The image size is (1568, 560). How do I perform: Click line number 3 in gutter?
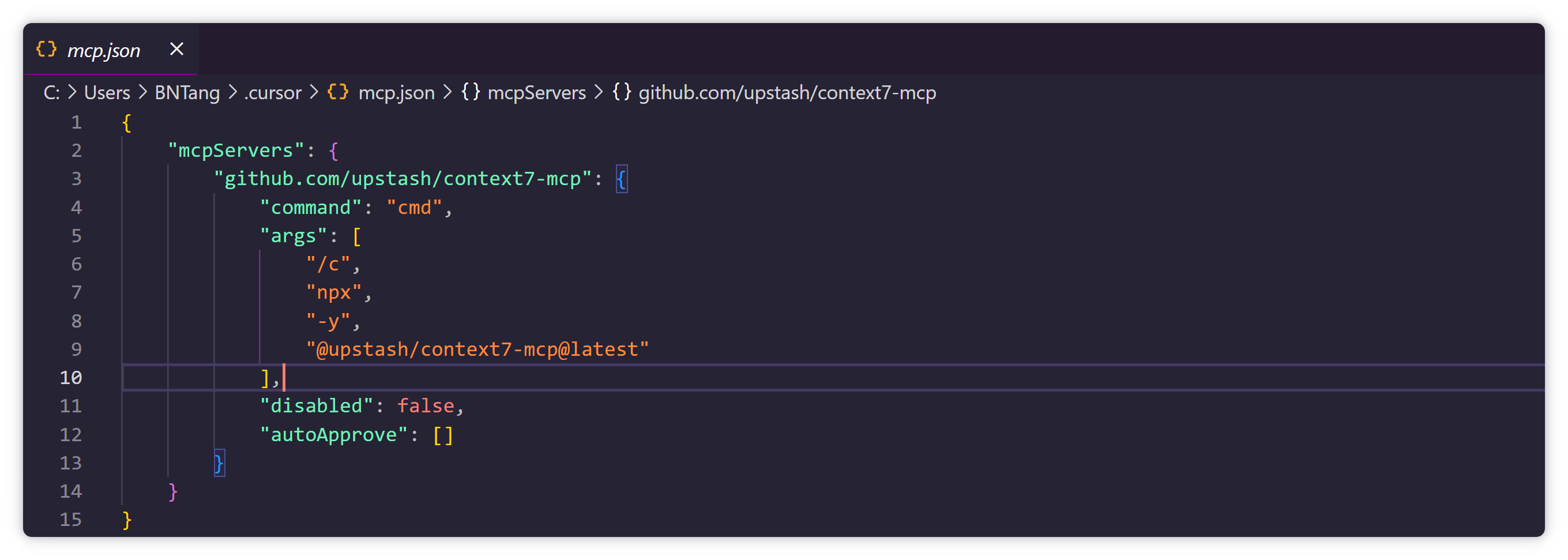[x=76, y=178]
